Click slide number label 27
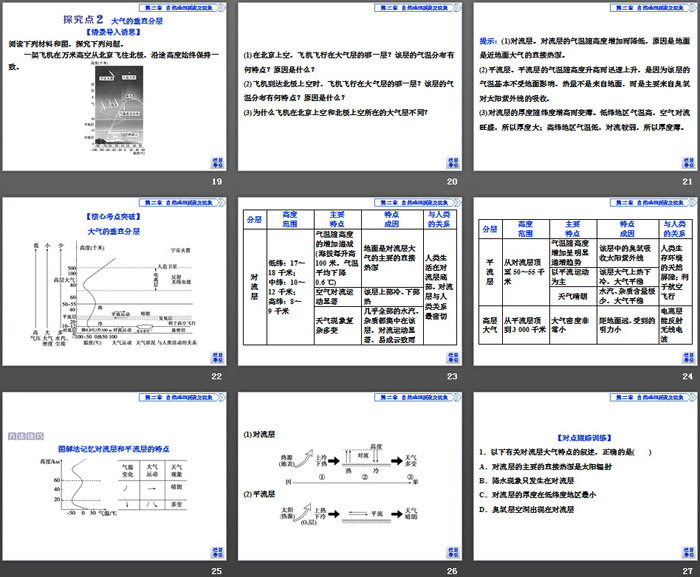Image resolution: width=700 pixels, height=577 pixels. point(688,571)
